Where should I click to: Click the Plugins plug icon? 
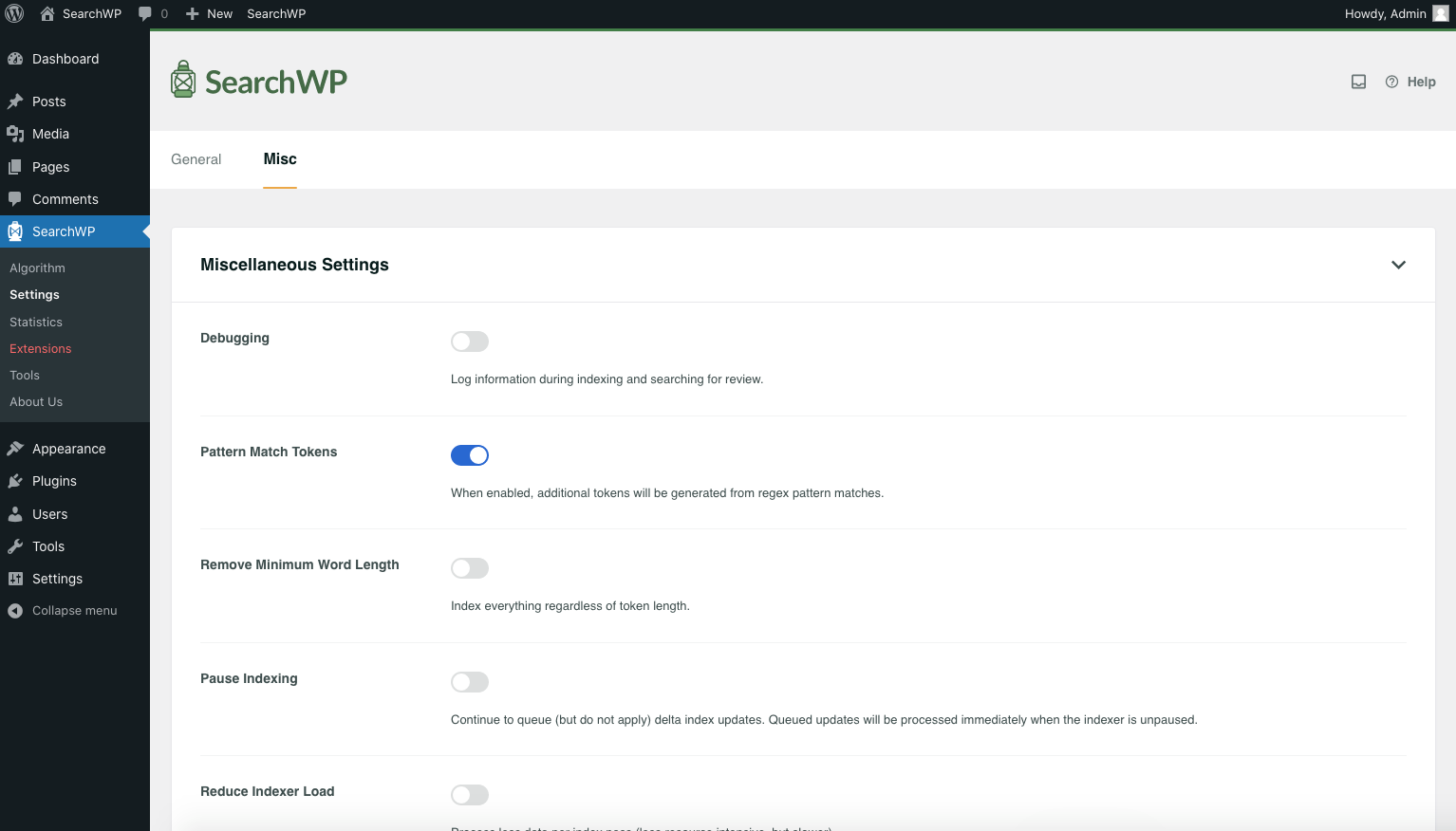coord(15,481)
